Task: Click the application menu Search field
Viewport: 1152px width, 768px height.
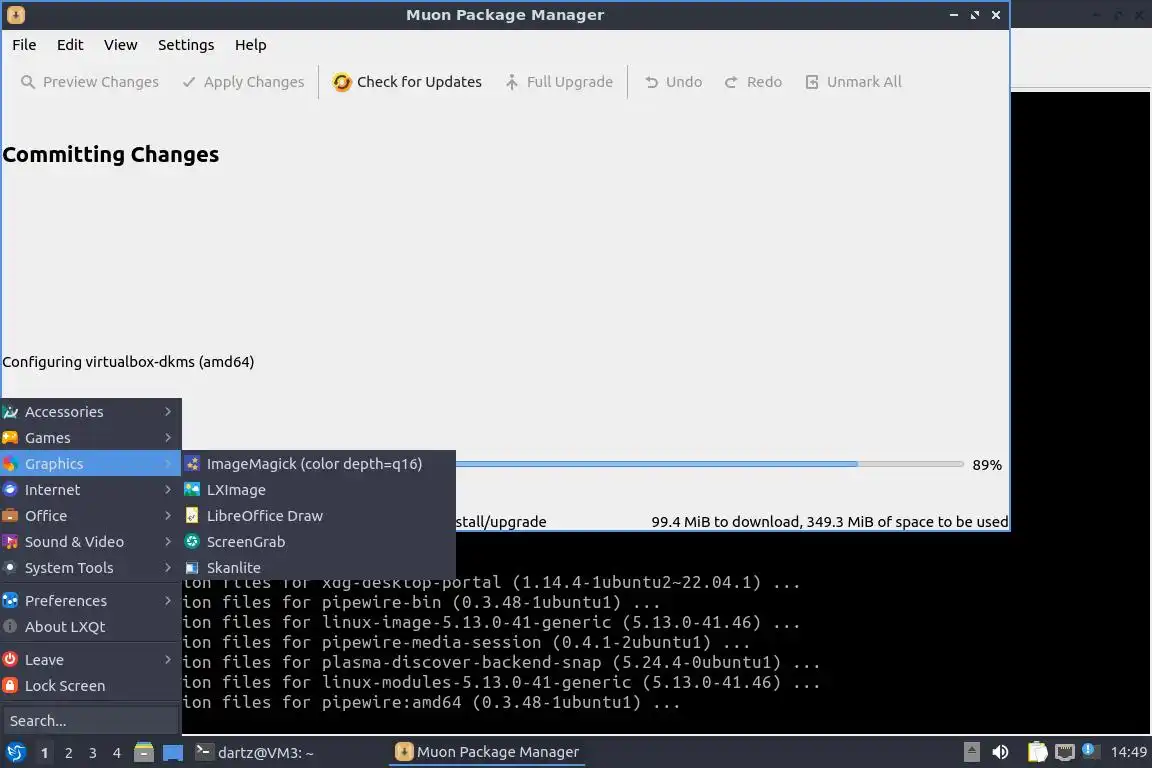Action: [90, 721]
